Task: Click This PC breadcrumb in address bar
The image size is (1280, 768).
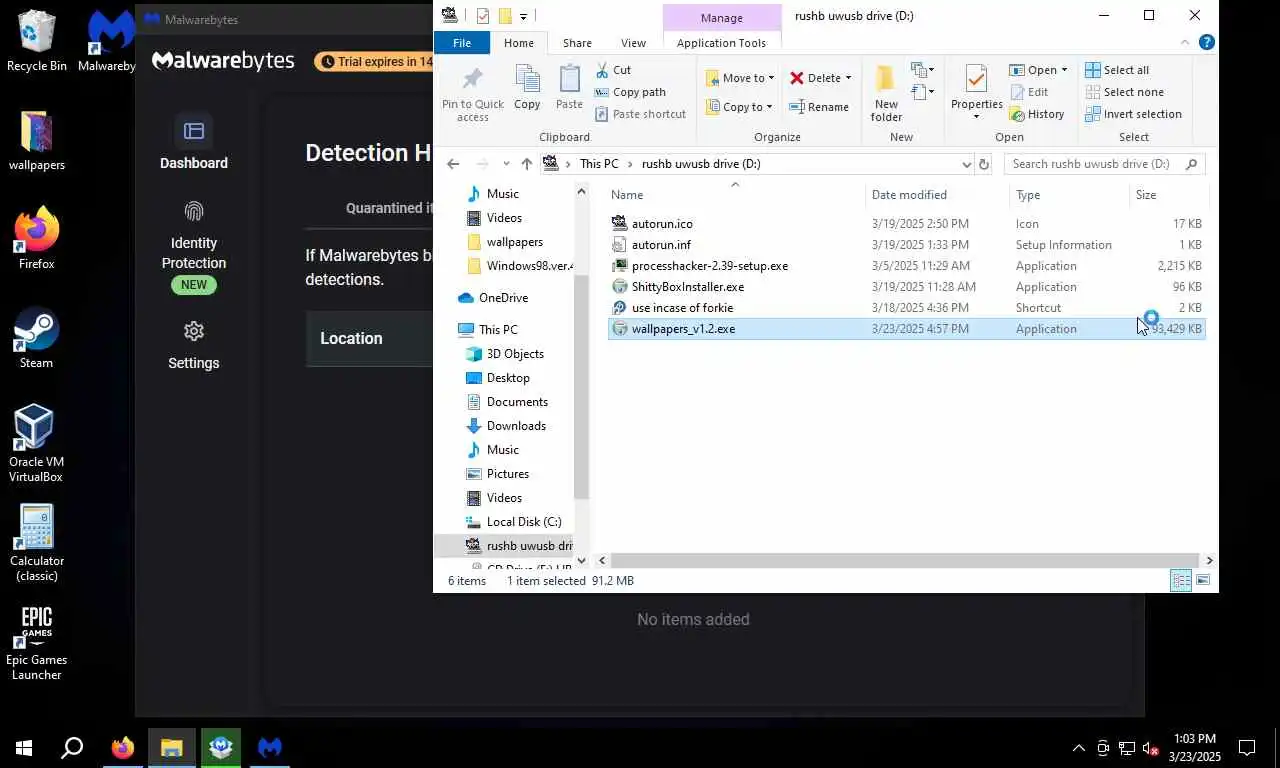Action: coord(599,164)
